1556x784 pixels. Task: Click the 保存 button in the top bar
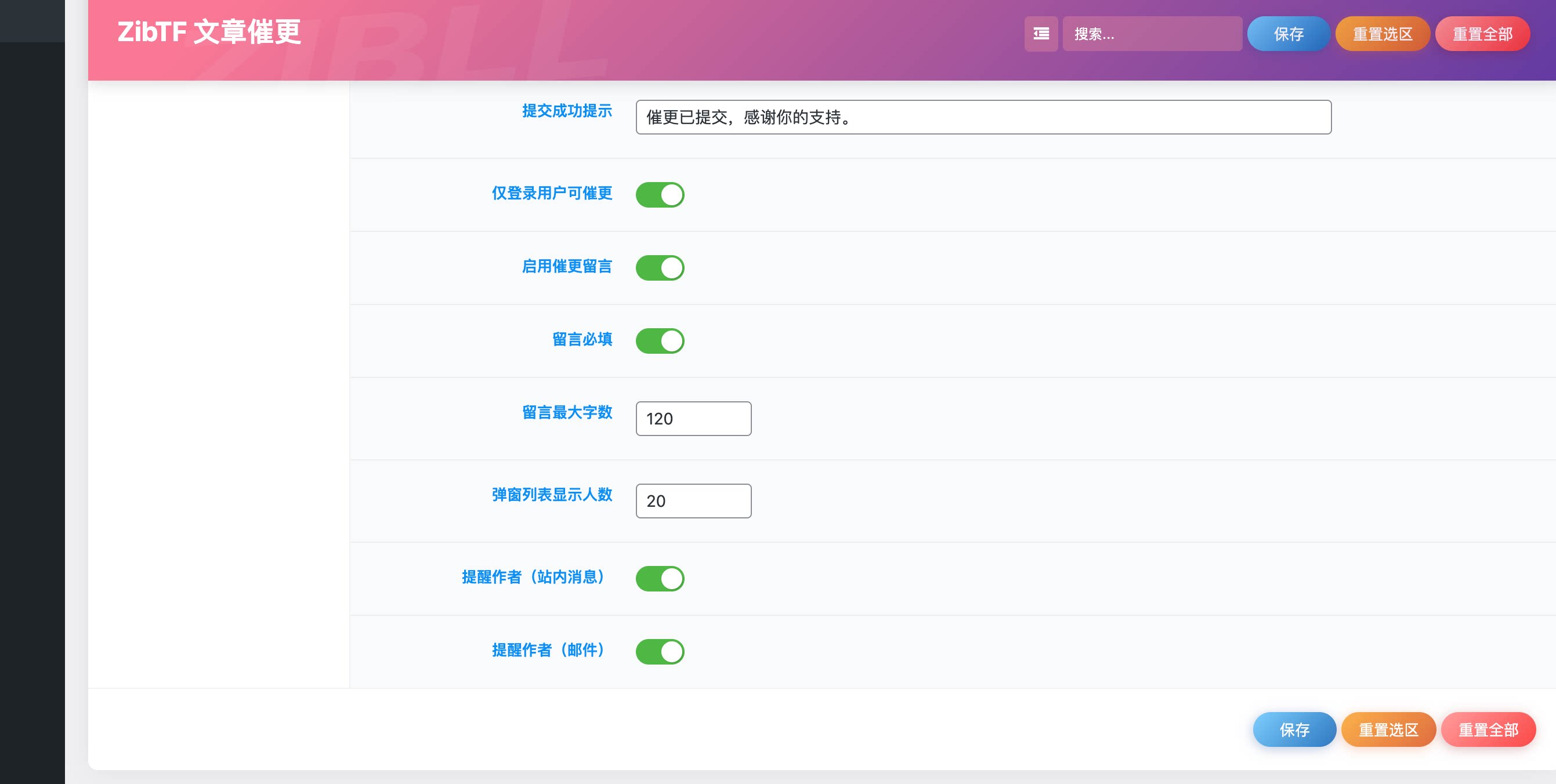[1289, 34]
